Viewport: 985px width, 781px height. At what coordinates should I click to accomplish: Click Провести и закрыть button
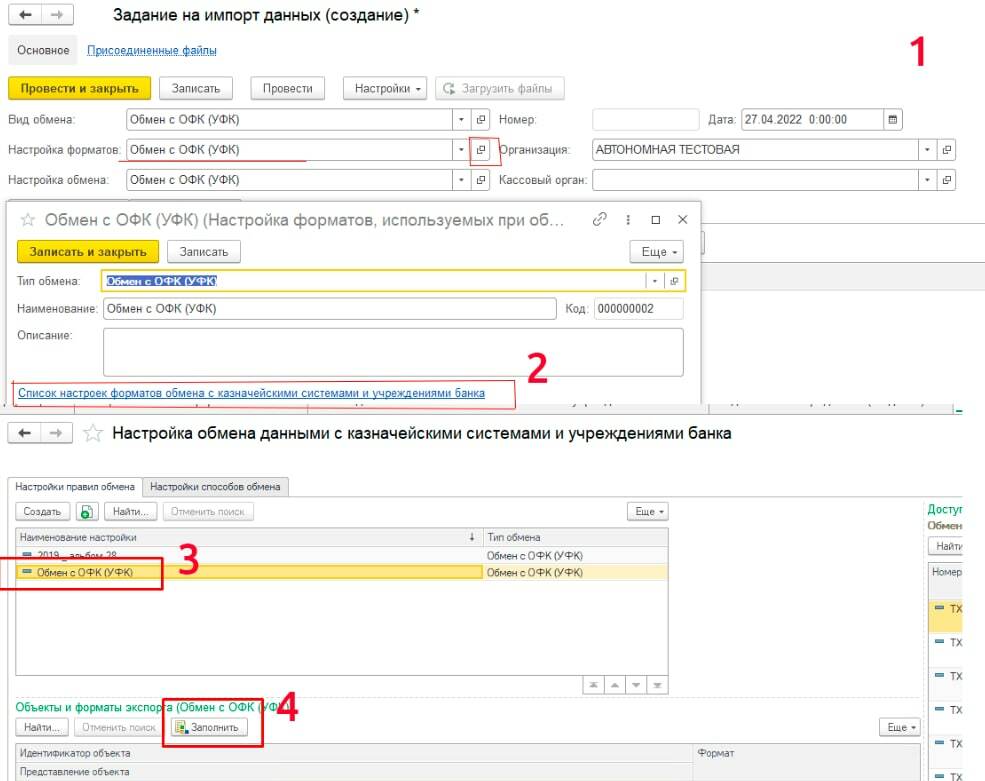click(79, 89)
